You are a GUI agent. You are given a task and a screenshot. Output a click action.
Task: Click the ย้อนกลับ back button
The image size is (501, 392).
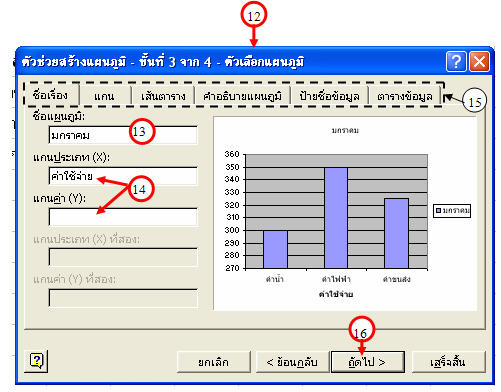[292, 362]
